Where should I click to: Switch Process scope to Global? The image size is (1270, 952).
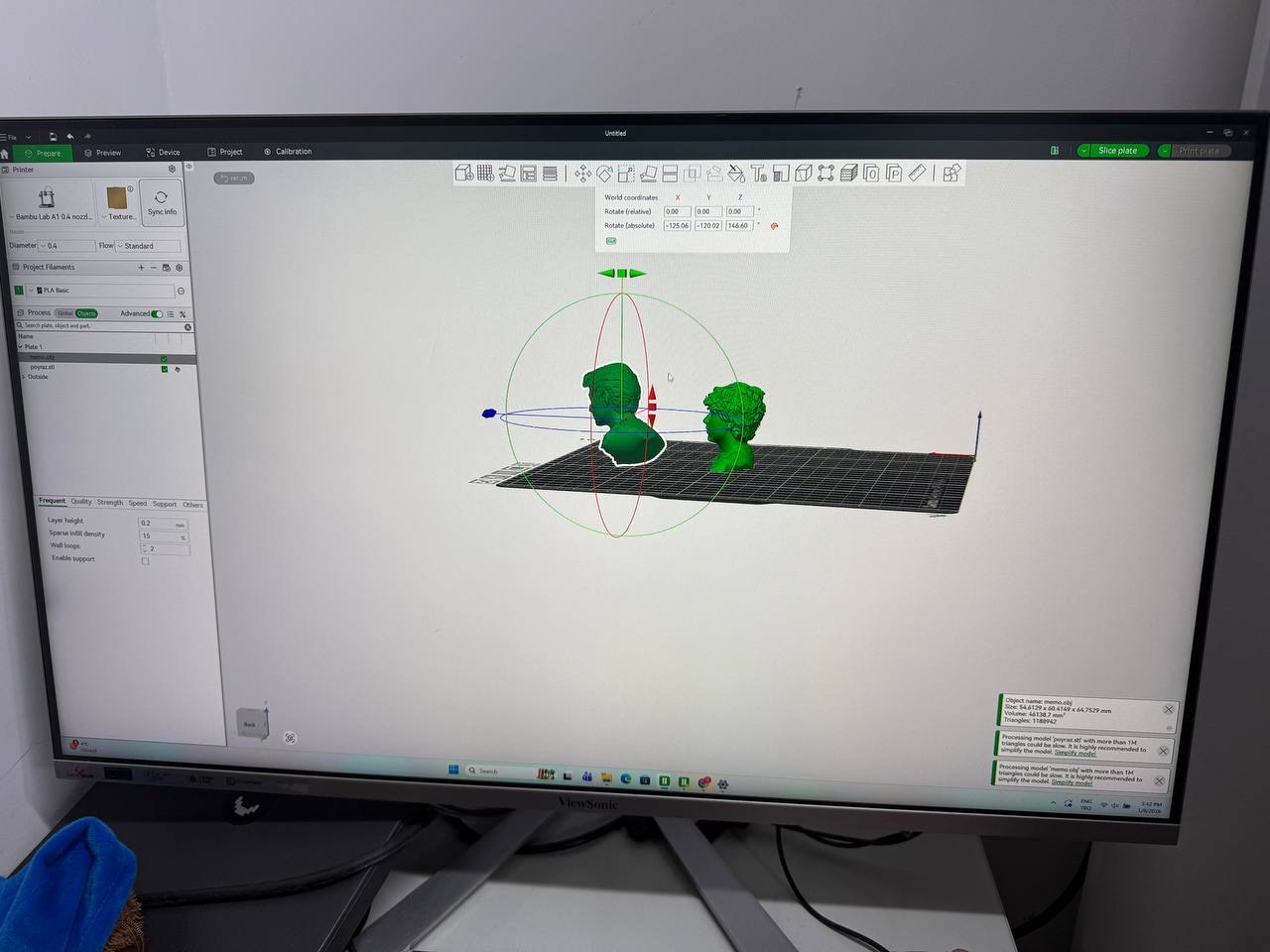[64, 313]
